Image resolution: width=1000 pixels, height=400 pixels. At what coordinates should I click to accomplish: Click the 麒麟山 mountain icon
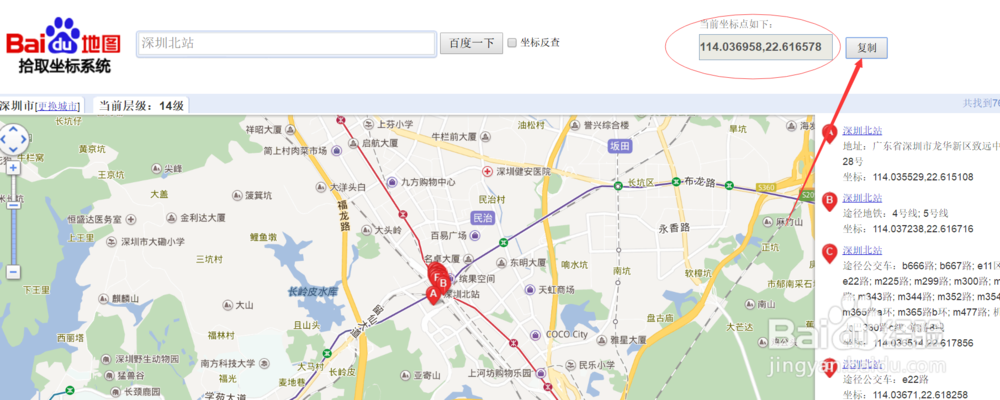(x=104, y=298)
